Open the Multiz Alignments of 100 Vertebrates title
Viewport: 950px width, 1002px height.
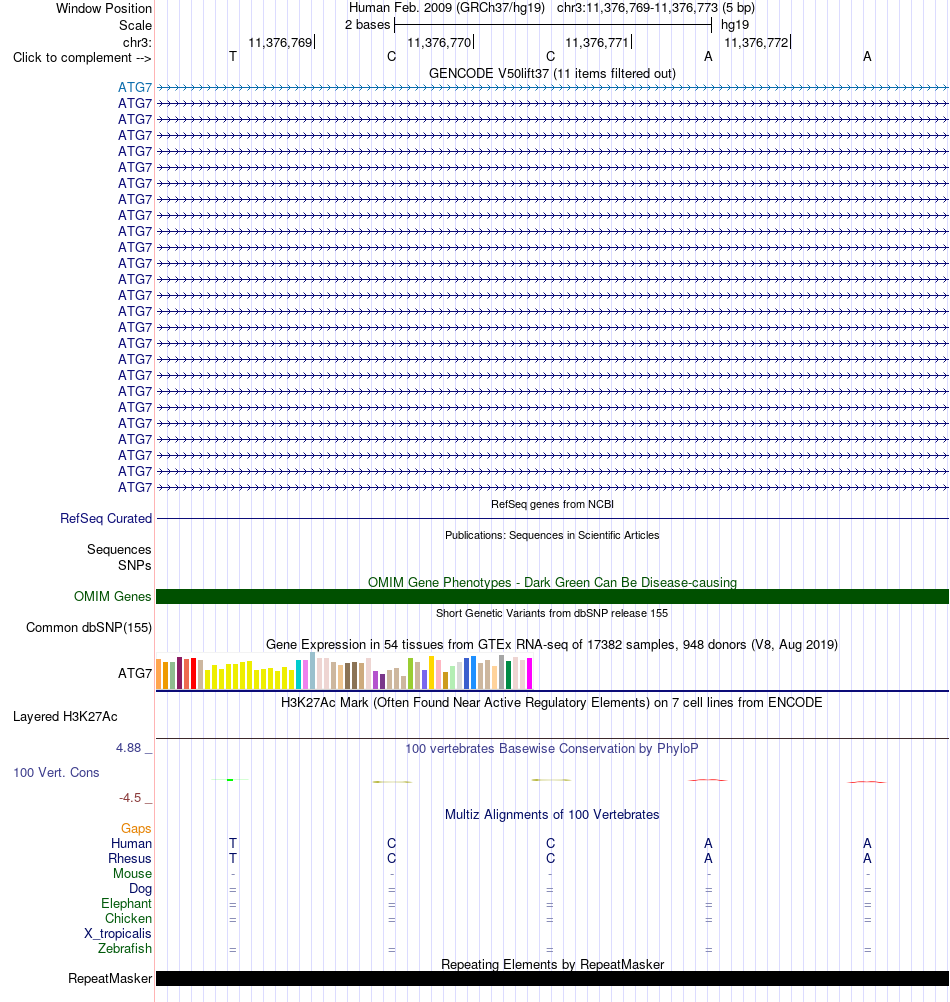[552, 814]
